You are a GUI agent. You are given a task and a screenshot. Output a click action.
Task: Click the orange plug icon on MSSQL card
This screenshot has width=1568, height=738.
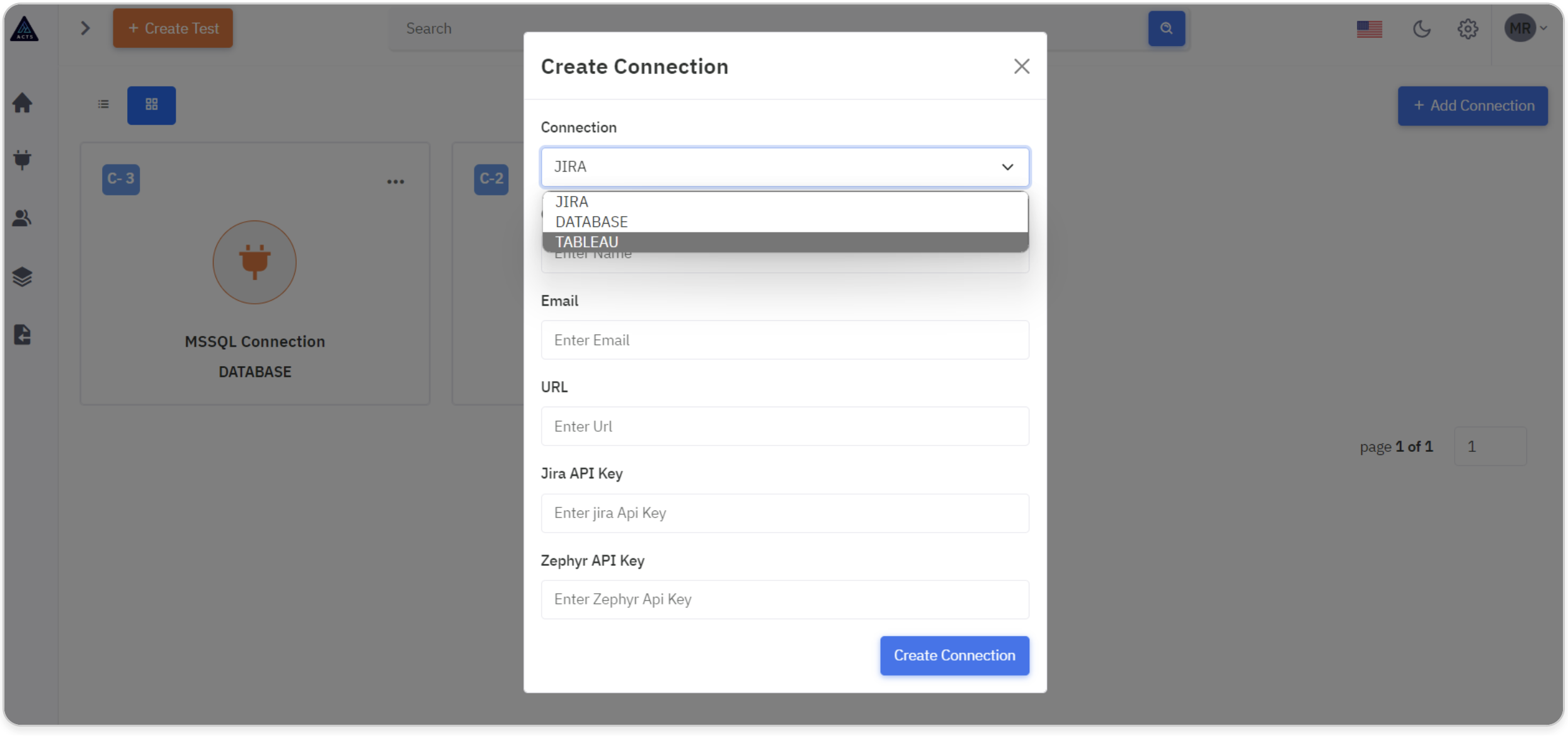(255, 262)
